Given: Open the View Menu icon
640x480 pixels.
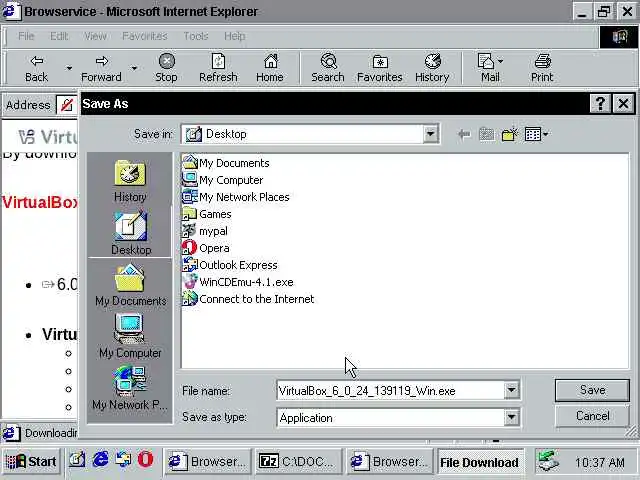Looking at the screenshot, I should [x=536, y=134].
